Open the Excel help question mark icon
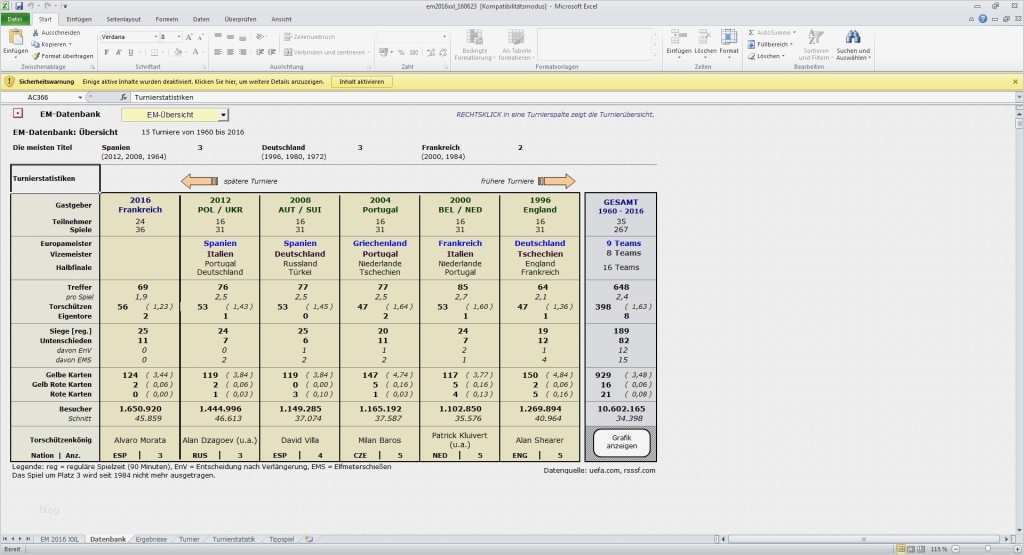This screenshot has width=1024, height=555. click(x=982, y=18)
